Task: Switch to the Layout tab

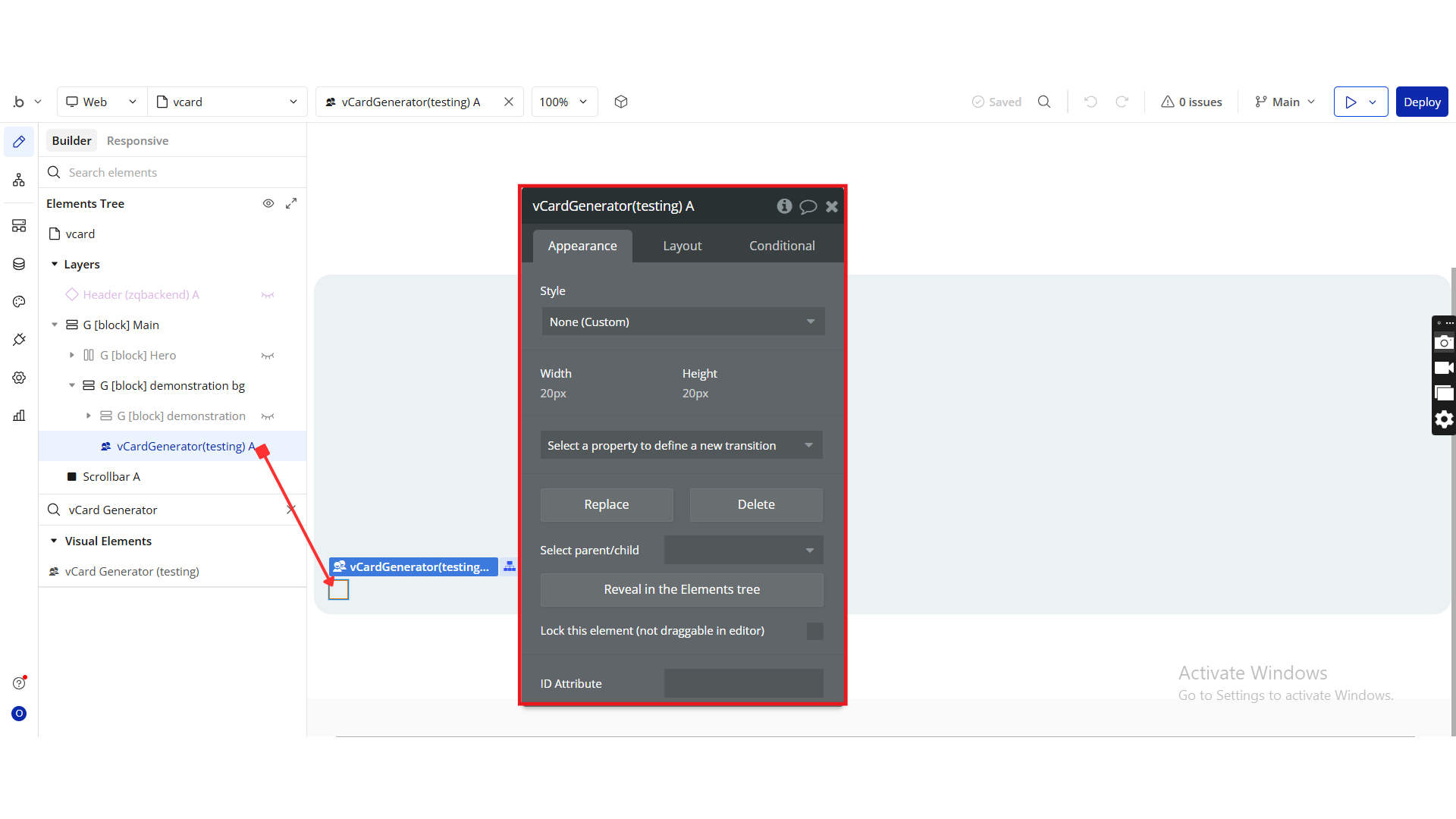Action: (682, 246)
